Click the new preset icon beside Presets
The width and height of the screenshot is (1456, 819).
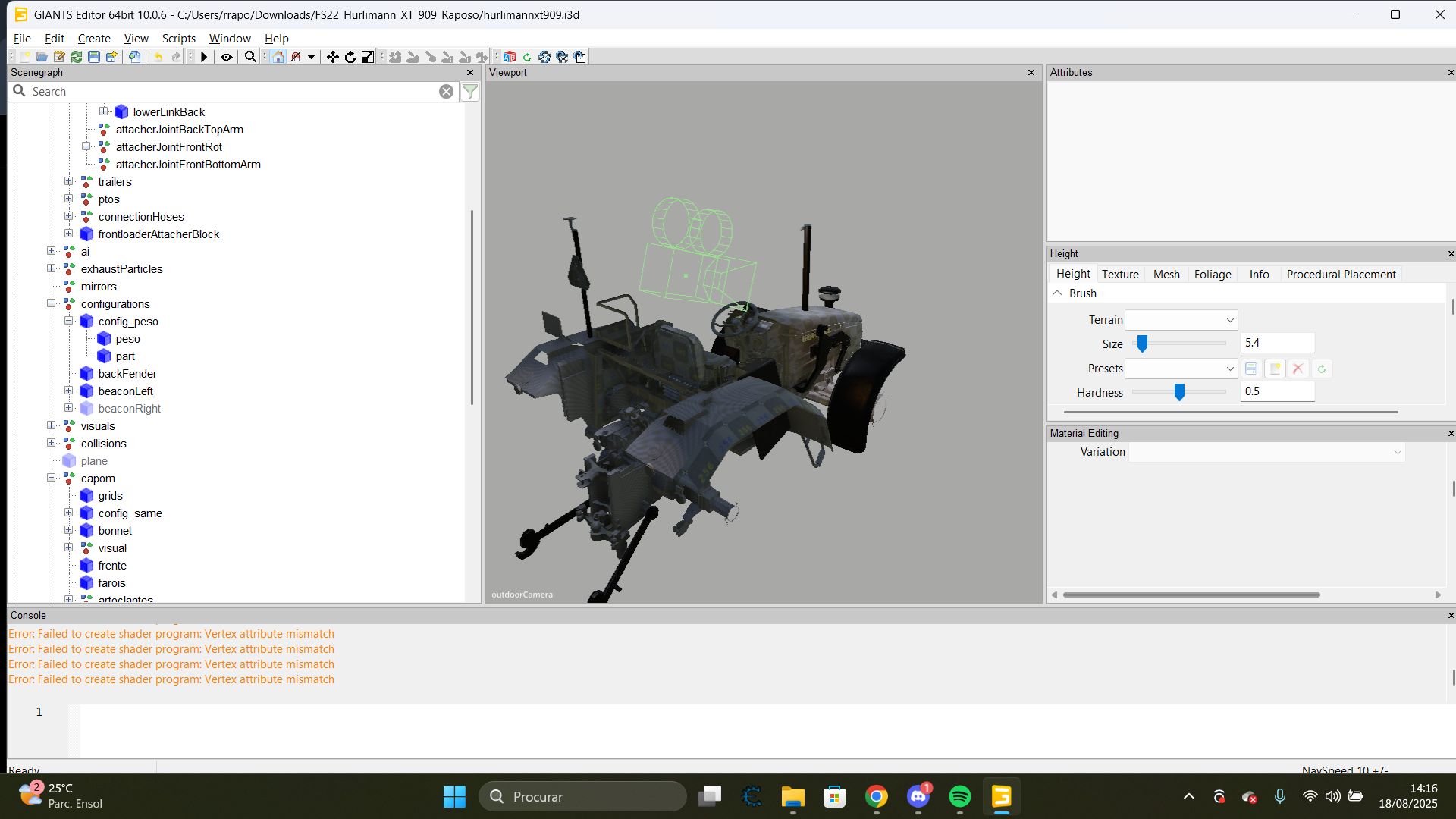pyautogui.click(x=1275, y=369)
